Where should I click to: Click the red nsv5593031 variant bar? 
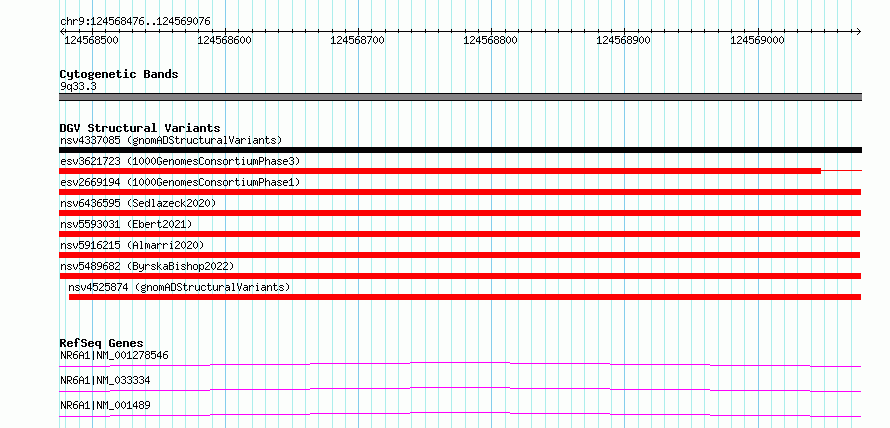pyautogui.click(x=460, y=234)
